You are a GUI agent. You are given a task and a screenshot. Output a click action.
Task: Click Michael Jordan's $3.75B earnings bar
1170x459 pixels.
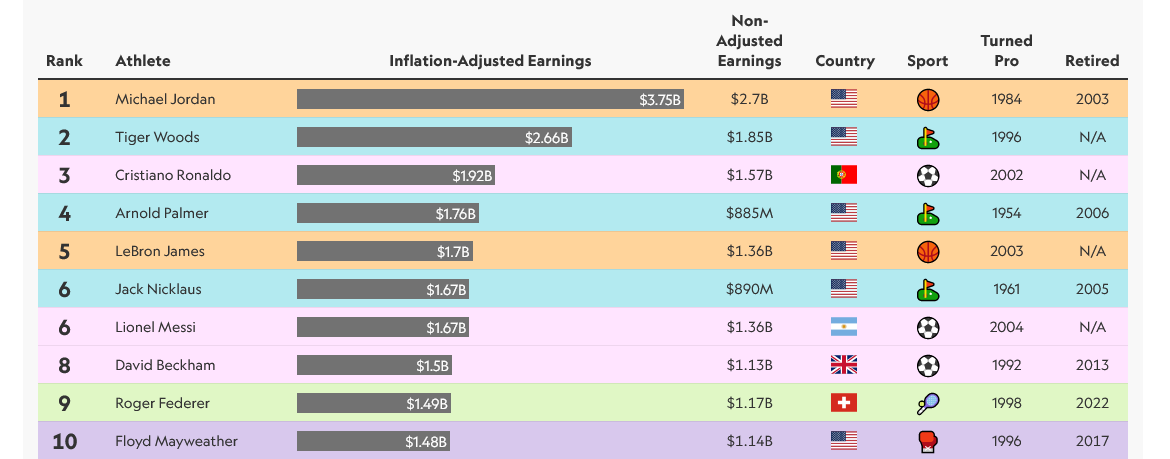[x=490, y=100]
